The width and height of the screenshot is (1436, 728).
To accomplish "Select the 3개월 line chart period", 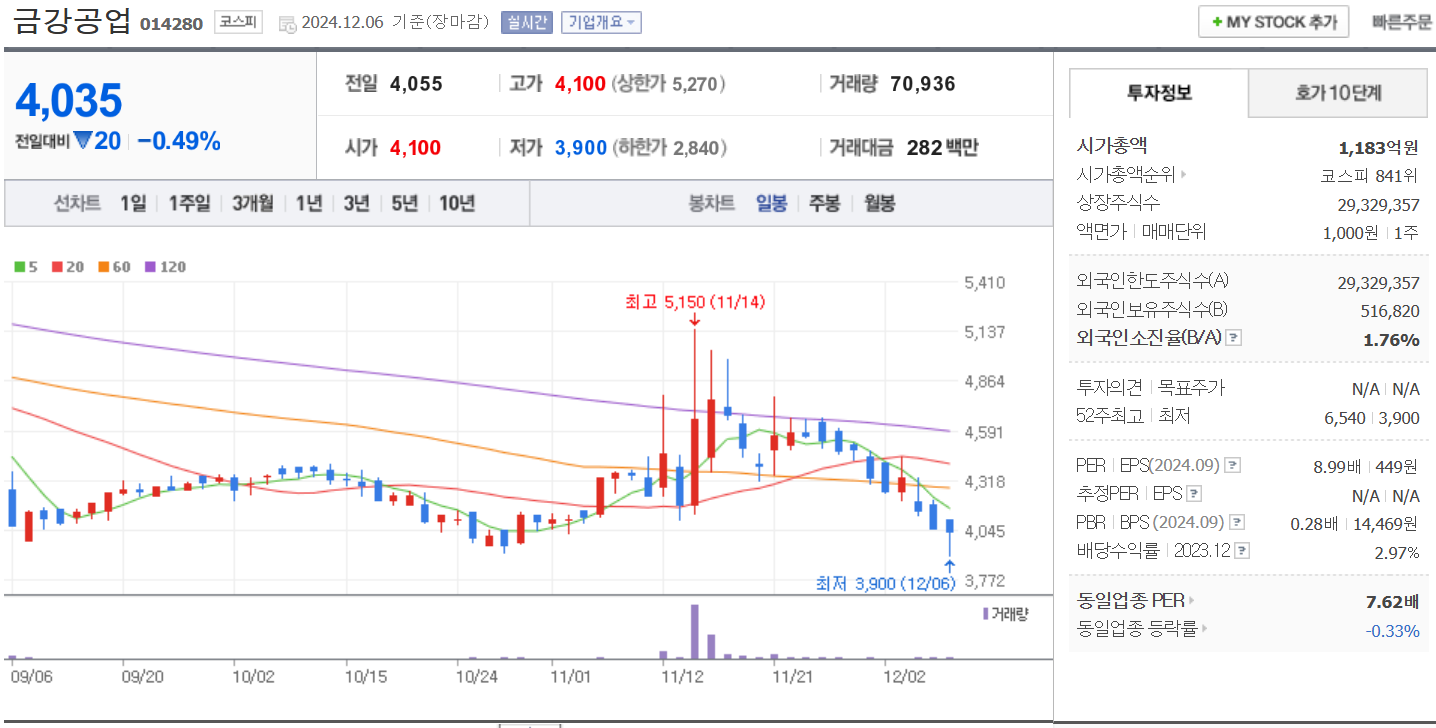I will coord(253,203).
